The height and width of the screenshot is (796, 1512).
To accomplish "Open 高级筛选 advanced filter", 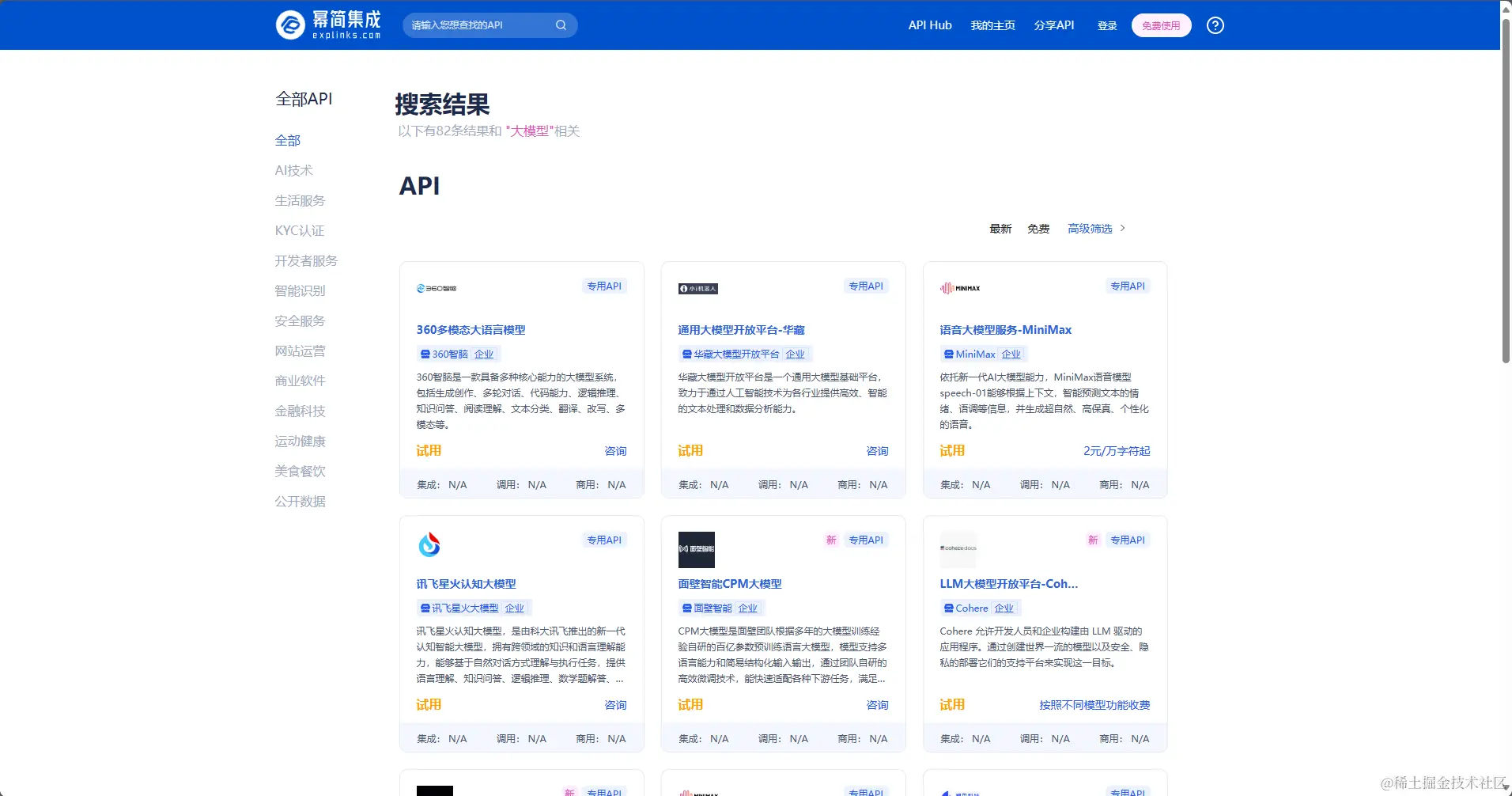I will point(1090,229).
